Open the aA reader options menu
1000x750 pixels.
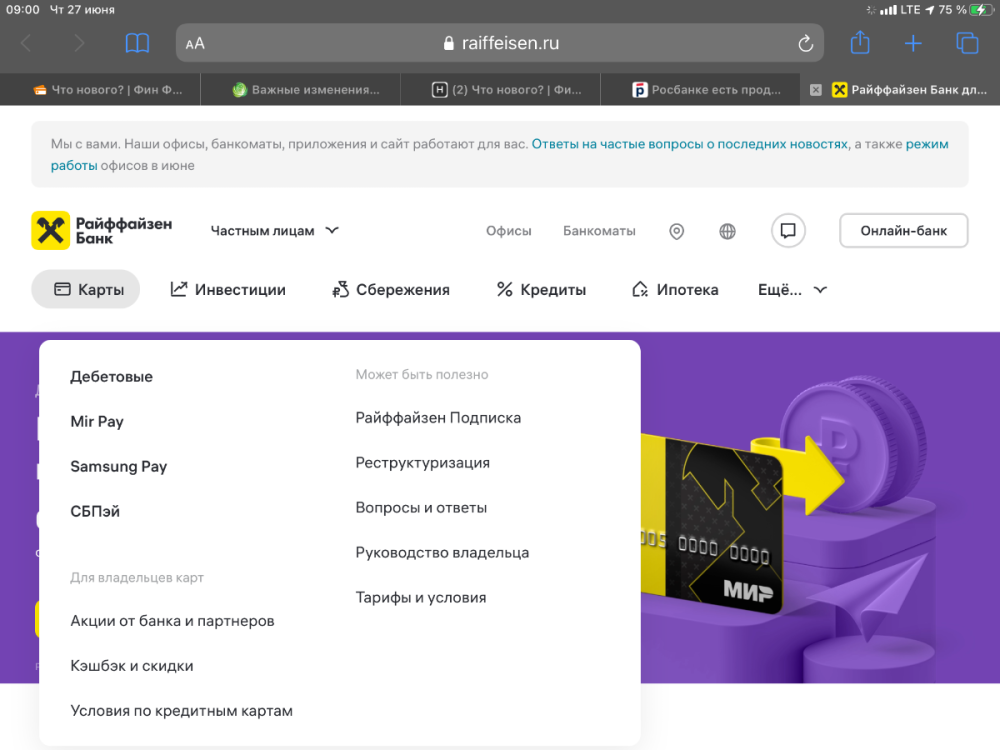(x=195, y=43)
